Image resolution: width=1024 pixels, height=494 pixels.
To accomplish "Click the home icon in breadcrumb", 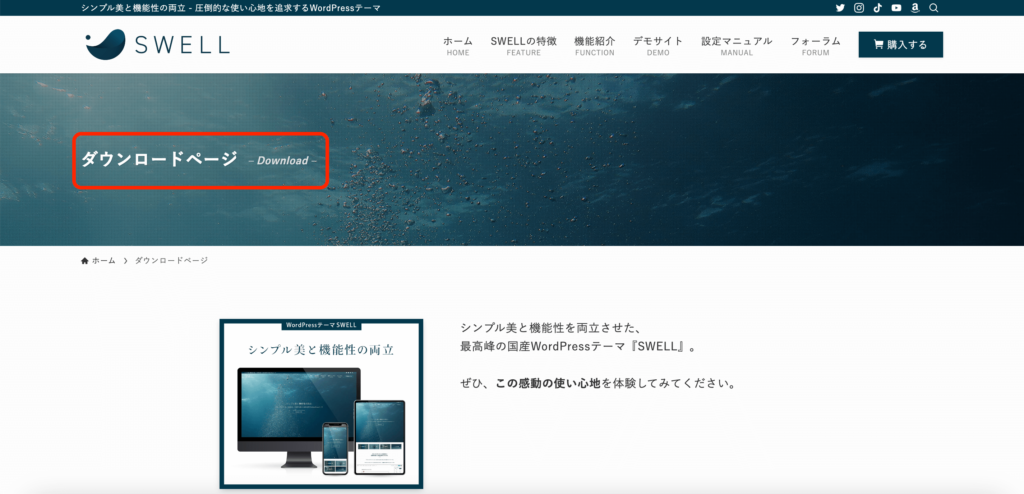I will tap(85, 261).
